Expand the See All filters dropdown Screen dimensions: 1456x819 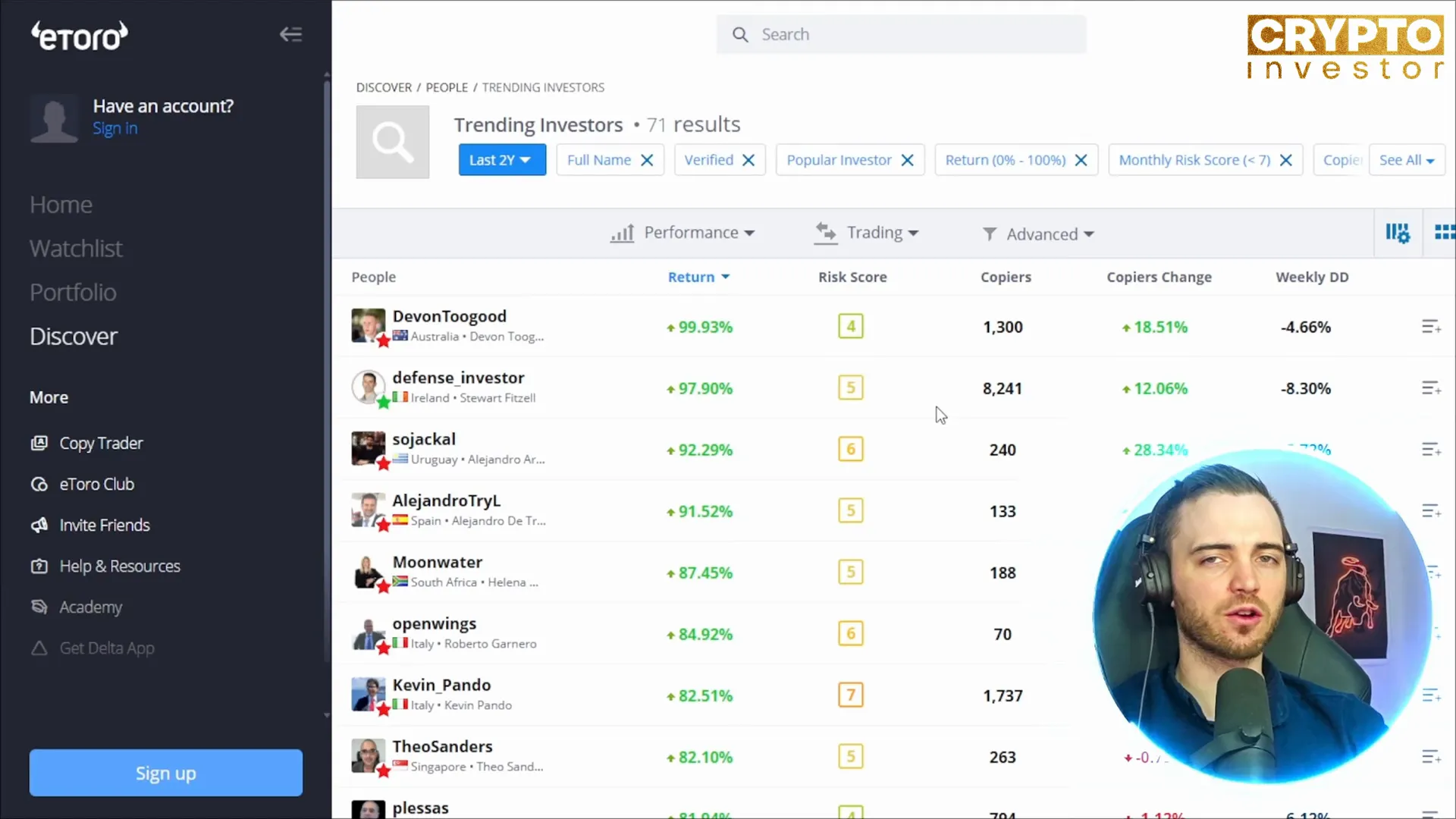(1407, 160)
